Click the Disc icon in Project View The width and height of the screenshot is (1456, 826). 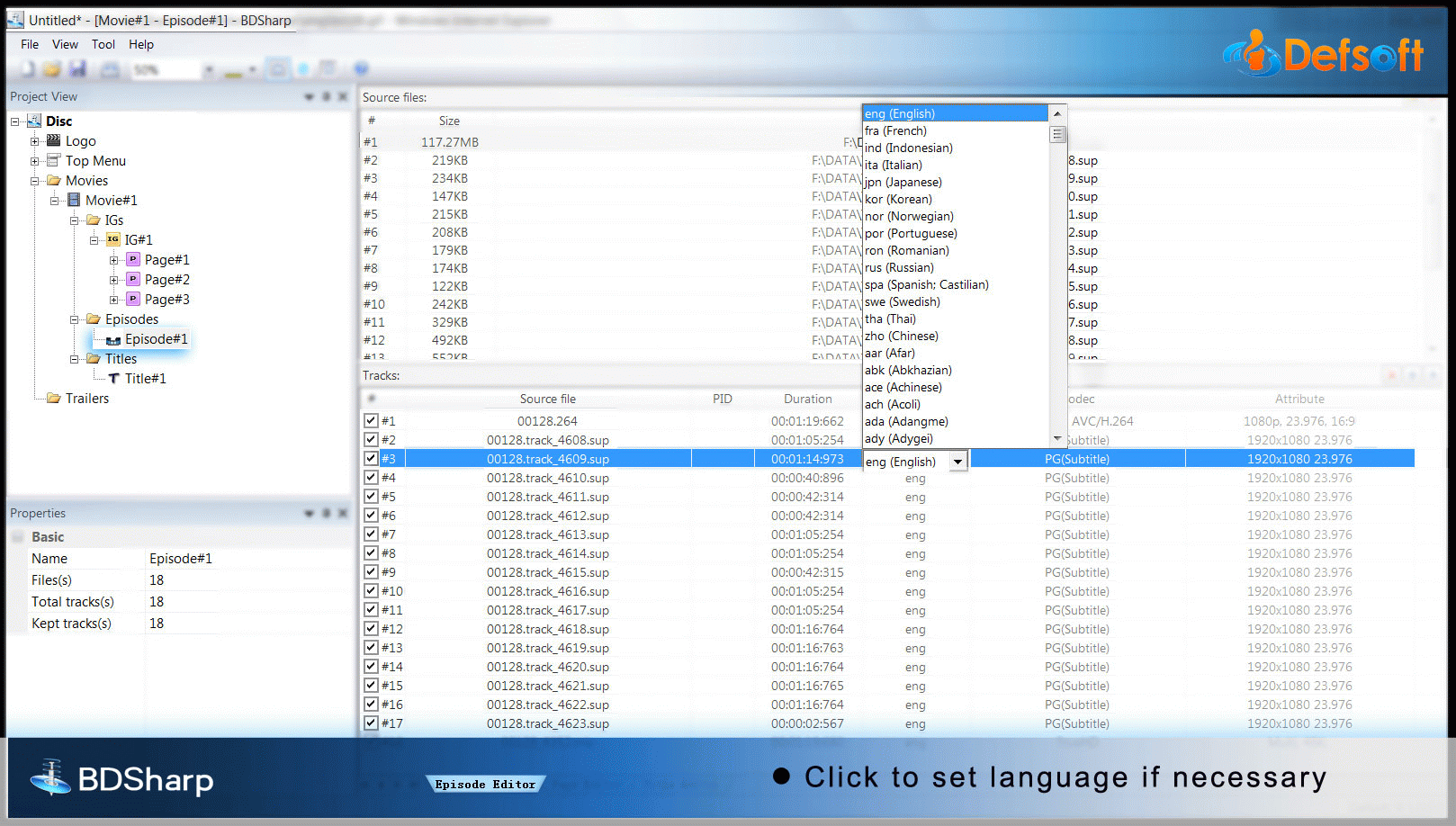[x=35, y=121]
